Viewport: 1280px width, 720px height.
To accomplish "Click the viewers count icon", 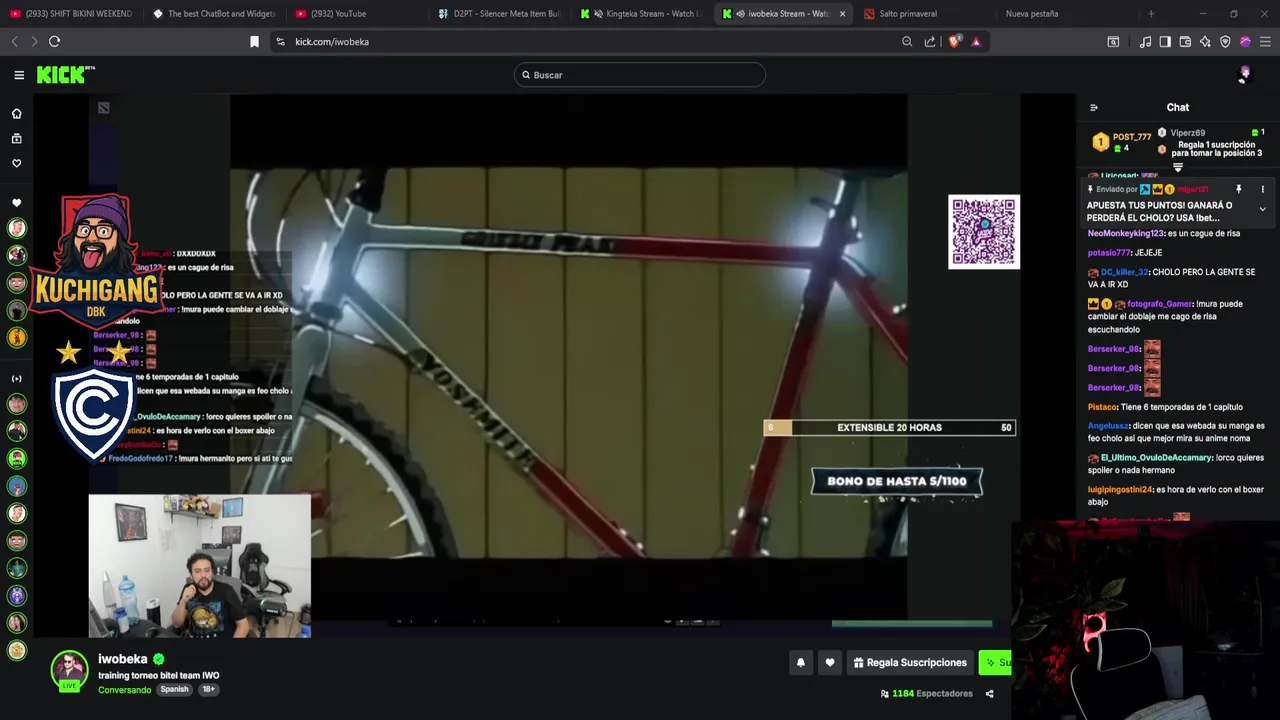I will (x=884, y=694).
